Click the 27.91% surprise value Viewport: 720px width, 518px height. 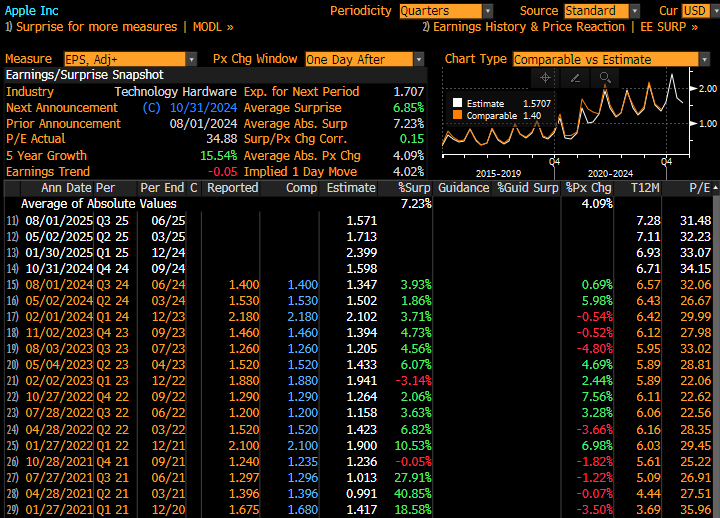tap(413, 478)
